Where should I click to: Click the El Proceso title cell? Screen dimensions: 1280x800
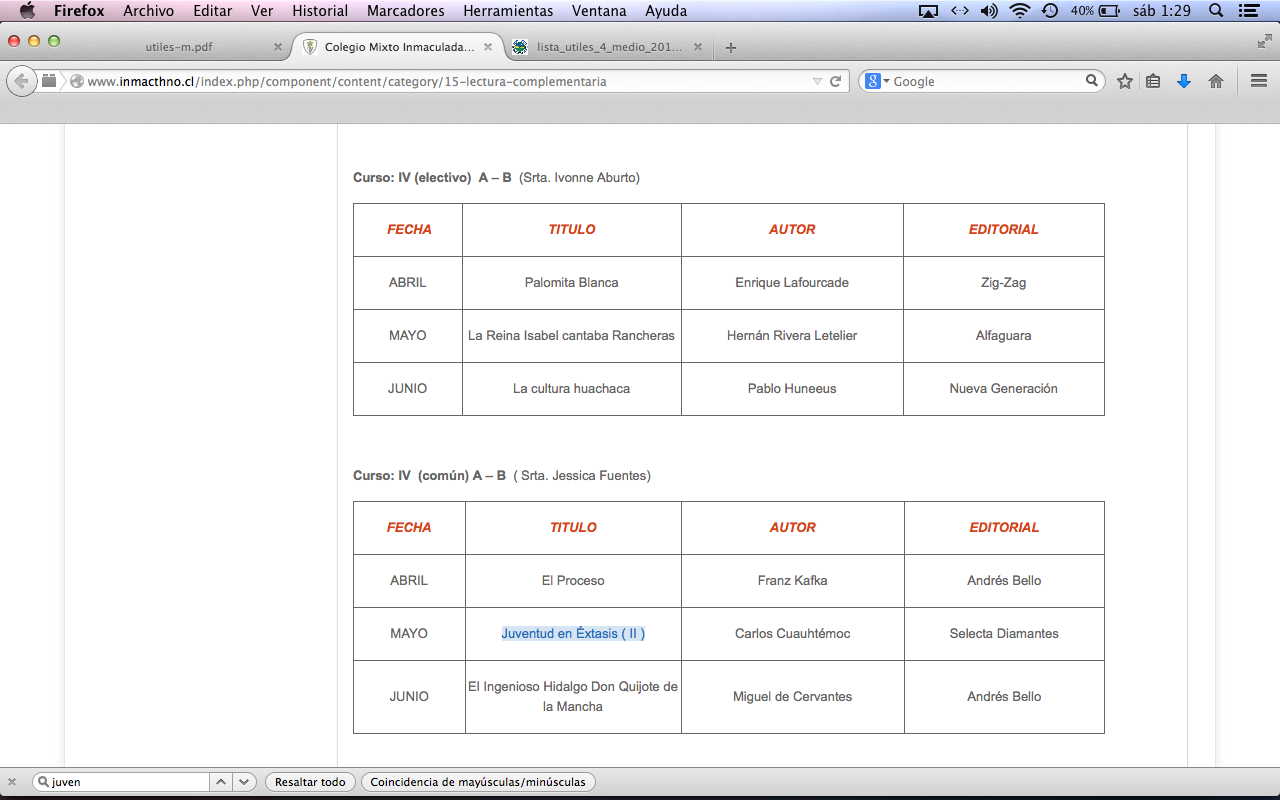573,581
